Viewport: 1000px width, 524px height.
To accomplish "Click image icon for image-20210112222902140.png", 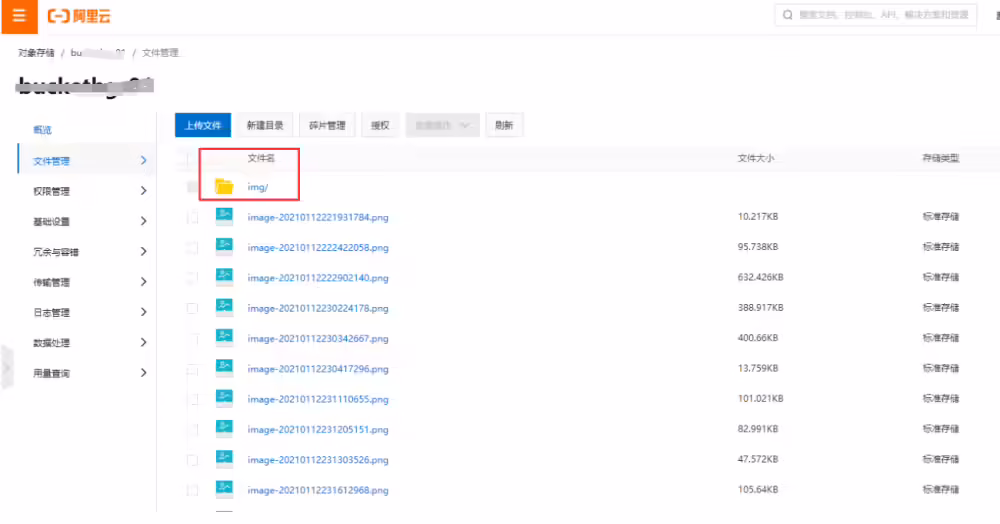I will 224,277.
